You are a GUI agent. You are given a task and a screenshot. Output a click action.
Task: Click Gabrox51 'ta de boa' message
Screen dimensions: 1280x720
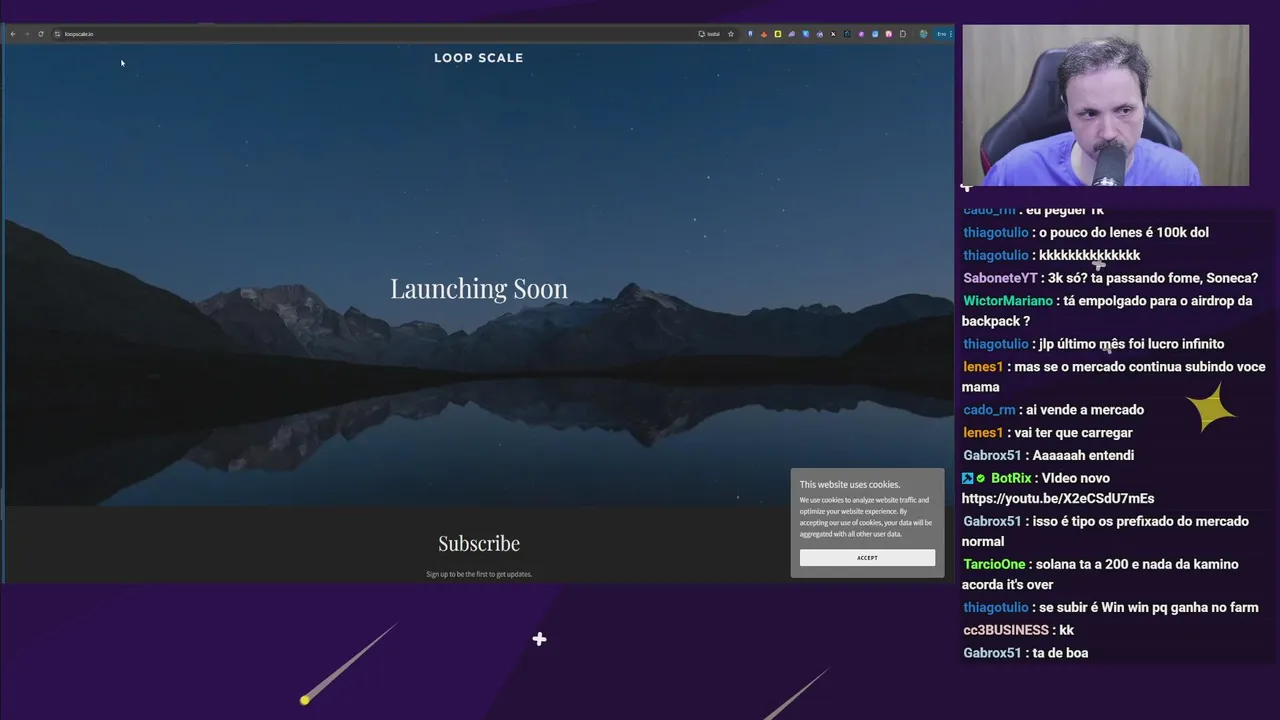coord(1060,653)
